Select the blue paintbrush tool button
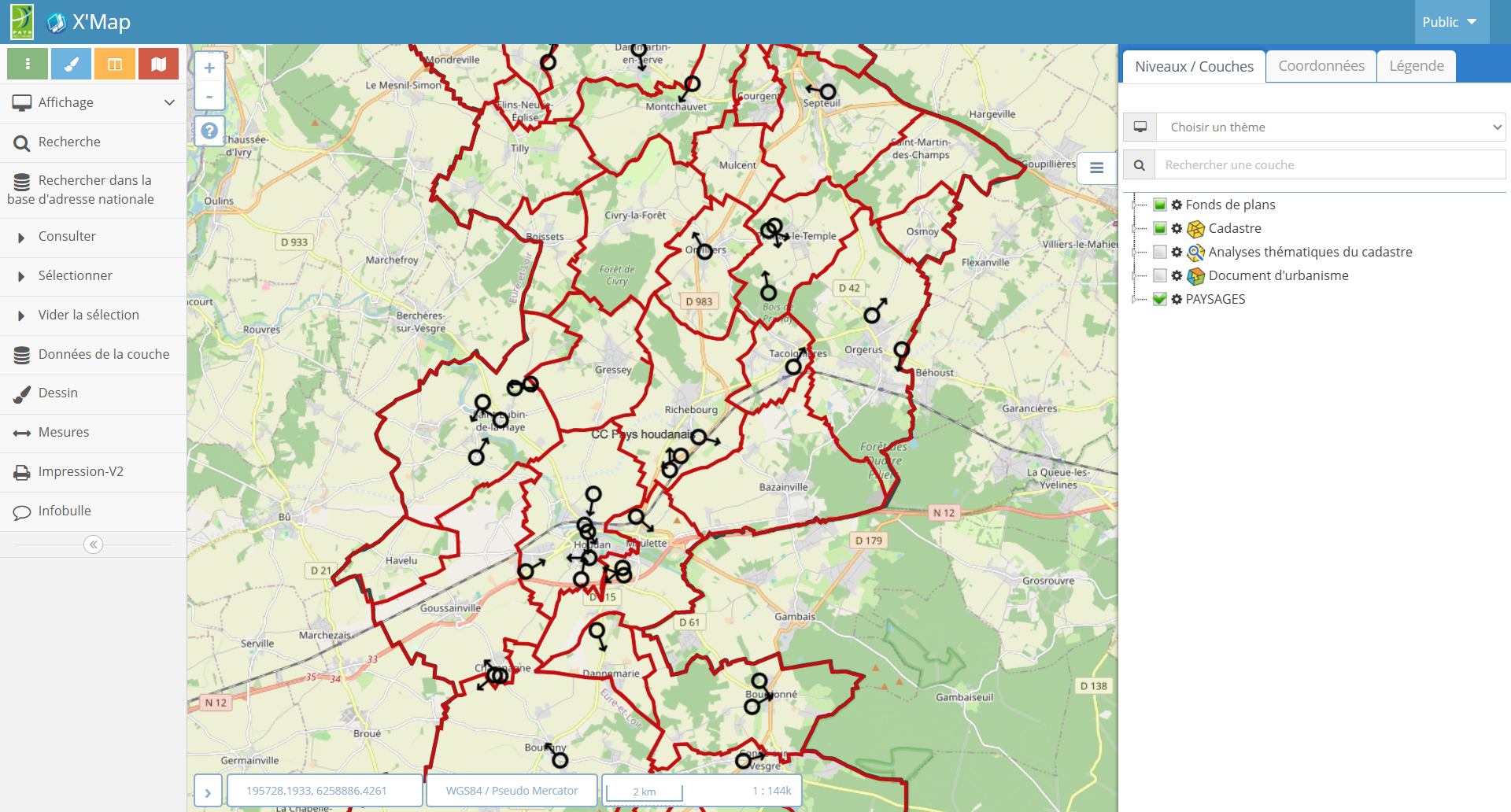 point(71,65)
